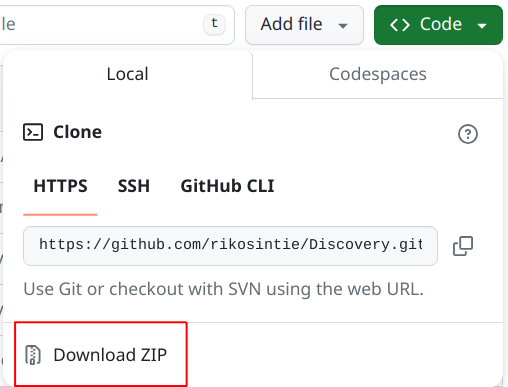Click the repository URL text field

pos(230,246)
